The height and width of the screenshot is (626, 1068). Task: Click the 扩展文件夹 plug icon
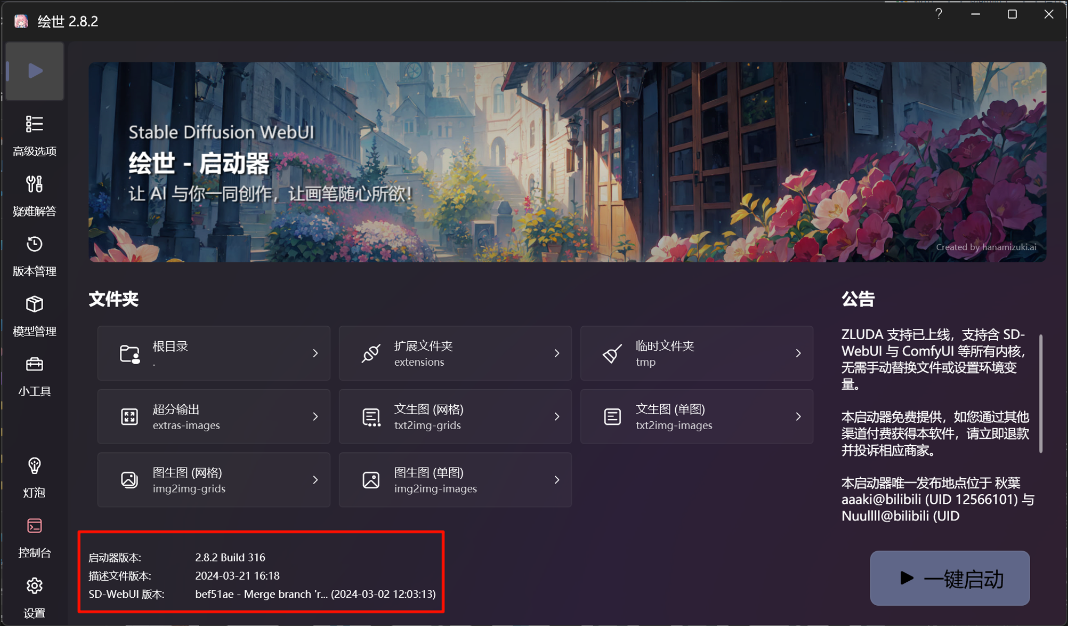pos(371,354)
